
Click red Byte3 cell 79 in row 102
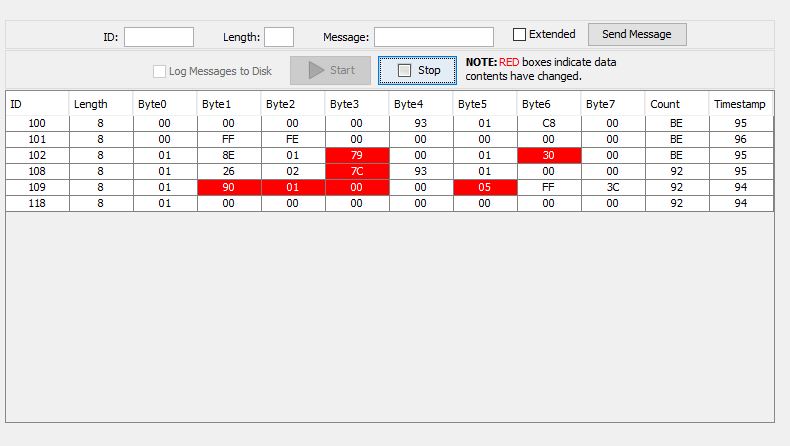pos(357,155)
